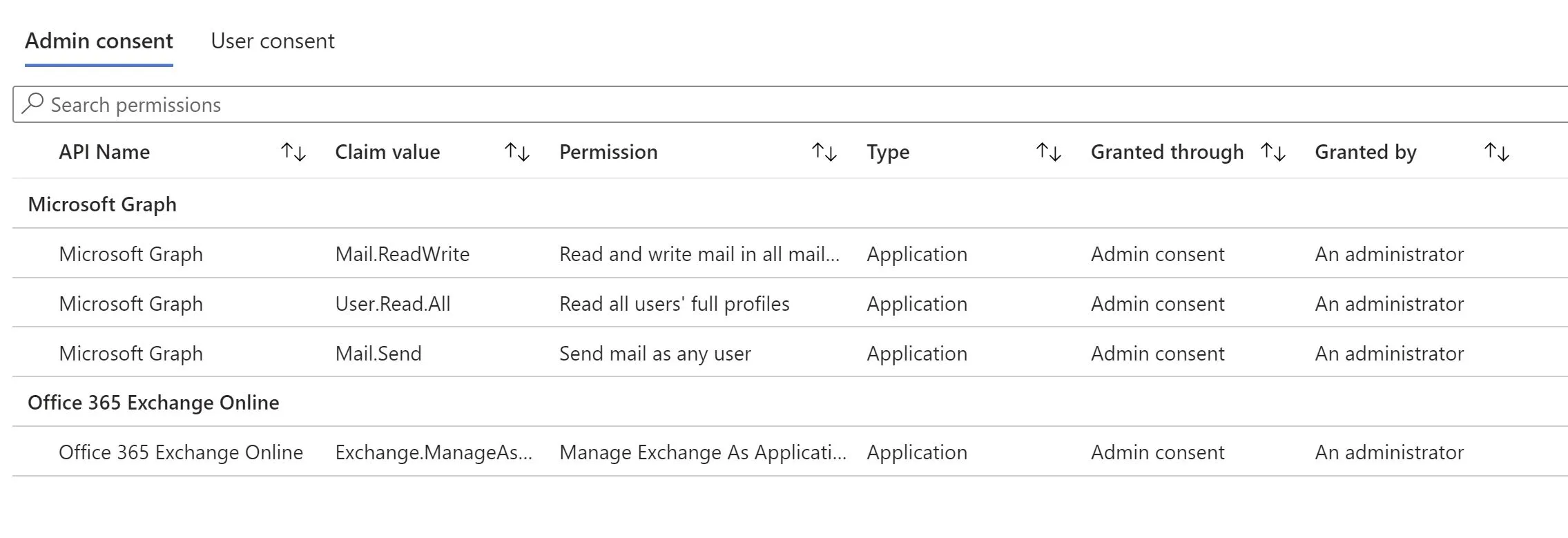This screenshot has width=1568, height=538.
Task: Sort by Permission column arrows
Action: [824, 152]
